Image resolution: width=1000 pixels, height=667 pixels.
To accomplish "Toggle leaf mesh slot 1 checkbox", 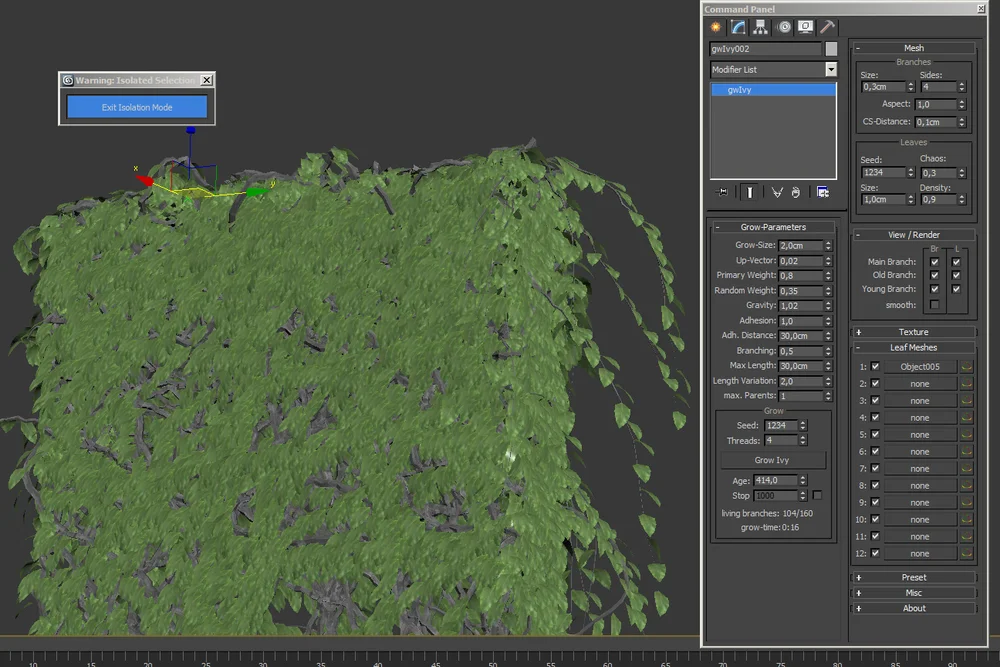I will click(875, 367).
